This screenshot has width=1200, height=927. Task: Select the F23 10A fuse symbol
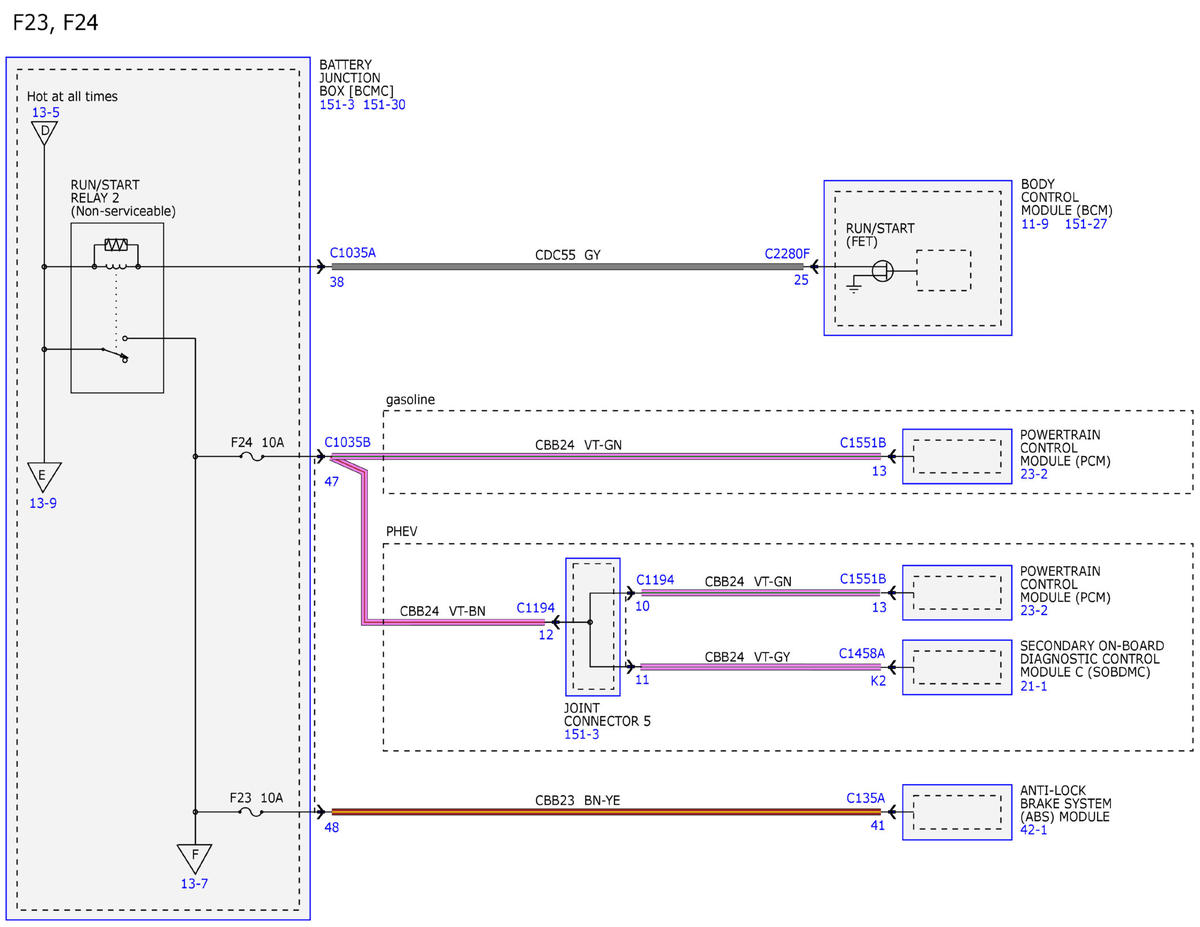point(253,813)
